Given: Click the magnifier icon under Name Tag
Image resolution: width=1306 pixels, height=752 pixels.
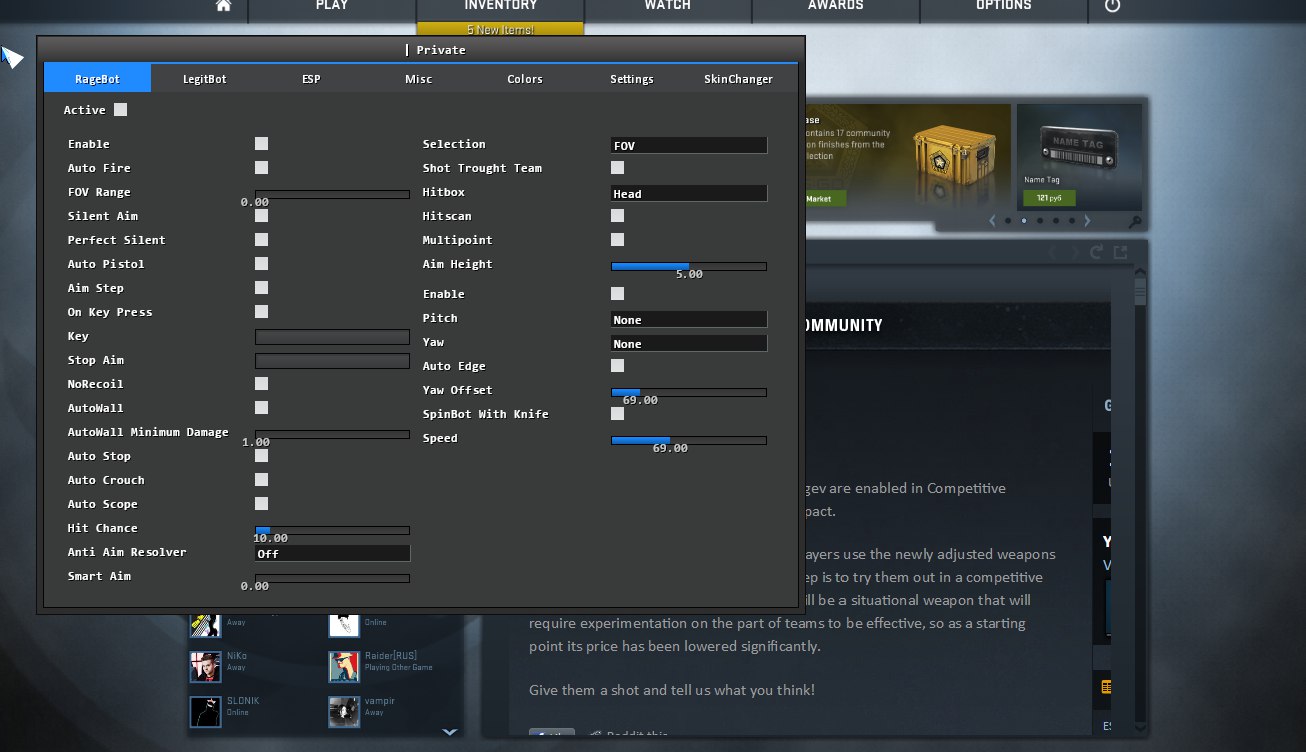Looking at the screenshot, I should [1134, 221].
